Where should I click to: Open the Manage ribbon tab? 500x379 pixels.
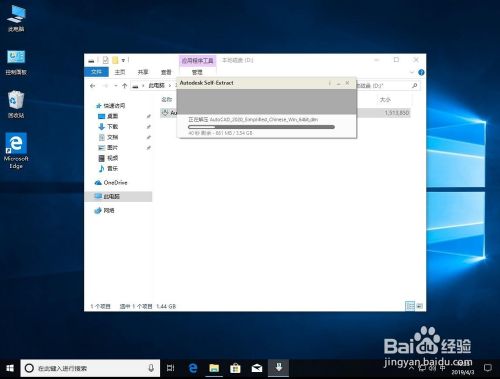(x=197, y=72)
